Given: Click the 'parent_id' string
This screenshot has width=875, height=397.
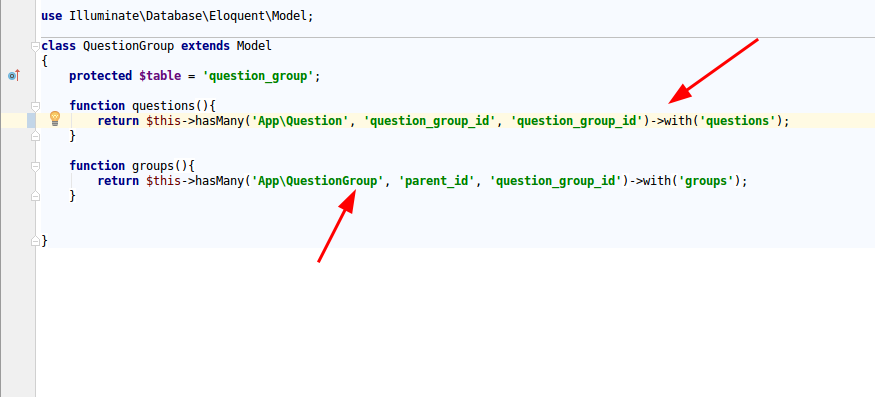Looking at the screenshot, I should [437, 181].
